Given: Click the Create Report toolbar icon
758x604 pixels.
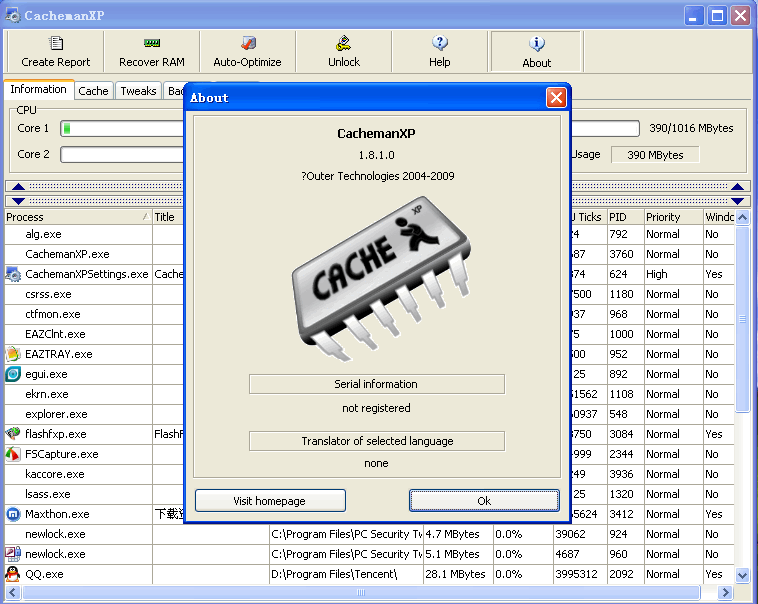Looking at the screenshot, I should [x=56, y=43].
